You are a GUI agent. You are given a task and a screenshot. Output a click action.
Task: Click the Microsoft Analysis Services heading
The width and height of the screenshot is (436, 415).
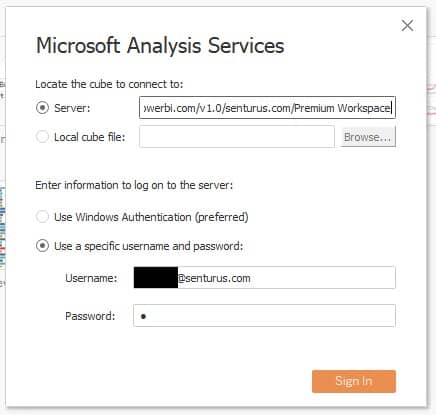(x=160, y=45)
